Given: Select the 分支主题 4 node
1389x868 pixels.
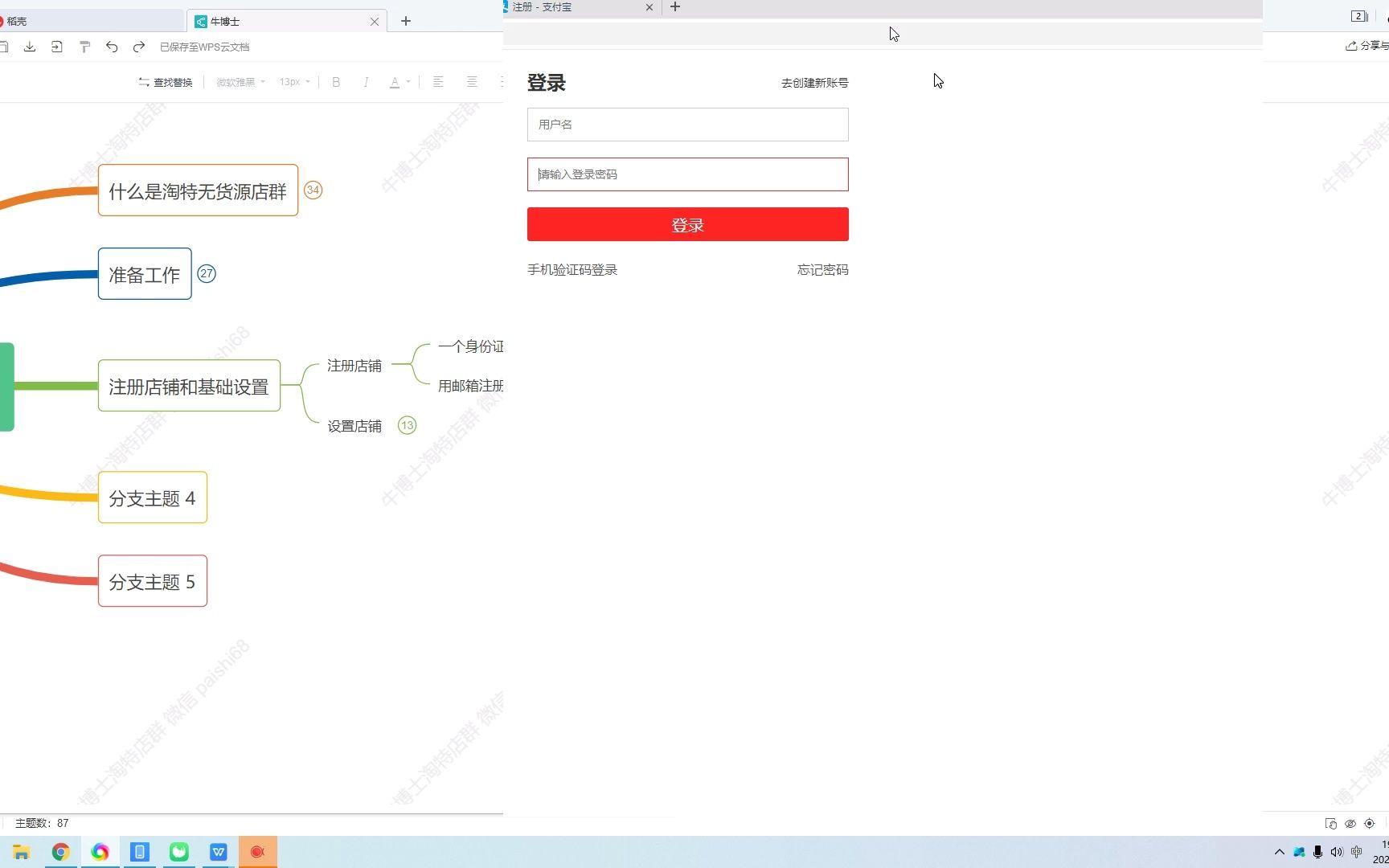Looking at the screenshot, I should [153, 497].
